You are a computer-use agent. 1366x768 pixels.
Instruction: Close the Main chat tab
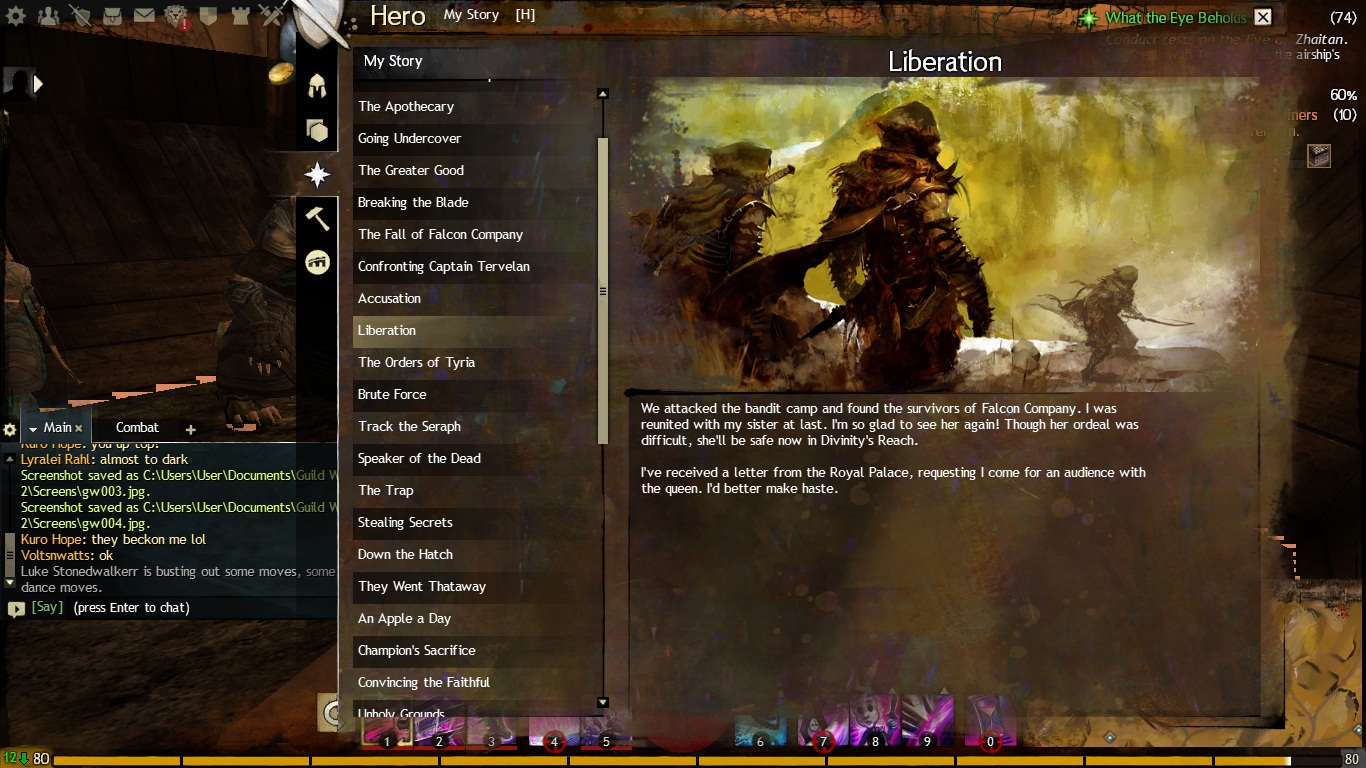pos(79,429)
